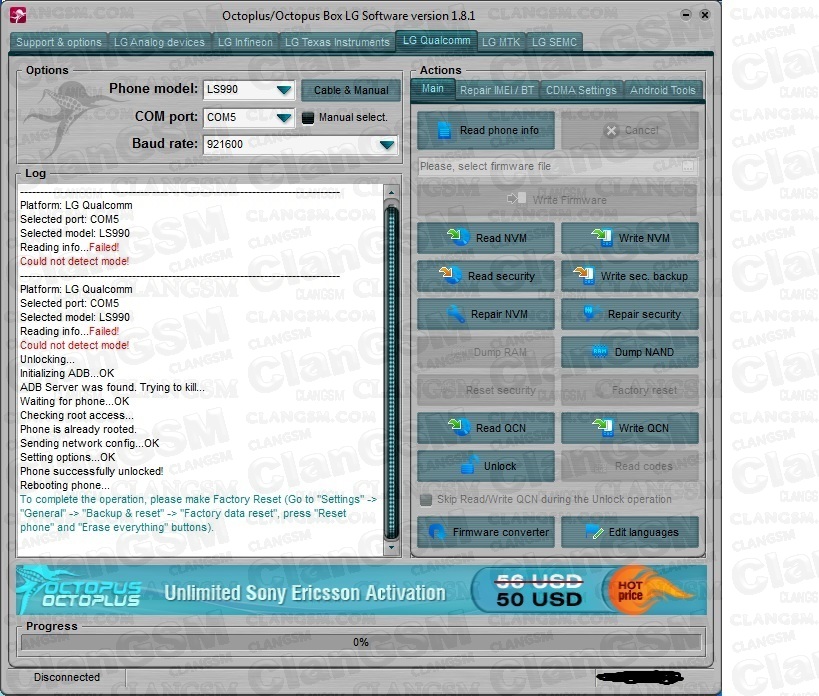
Task: Click the Octoplus app logo icon
Action: 18,15
